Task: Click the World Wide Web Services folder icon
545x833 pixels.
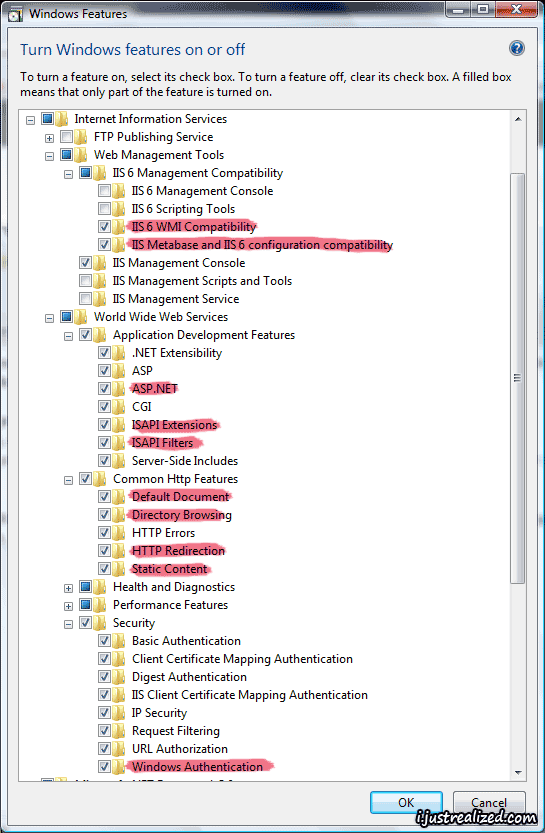Action: 81,317
